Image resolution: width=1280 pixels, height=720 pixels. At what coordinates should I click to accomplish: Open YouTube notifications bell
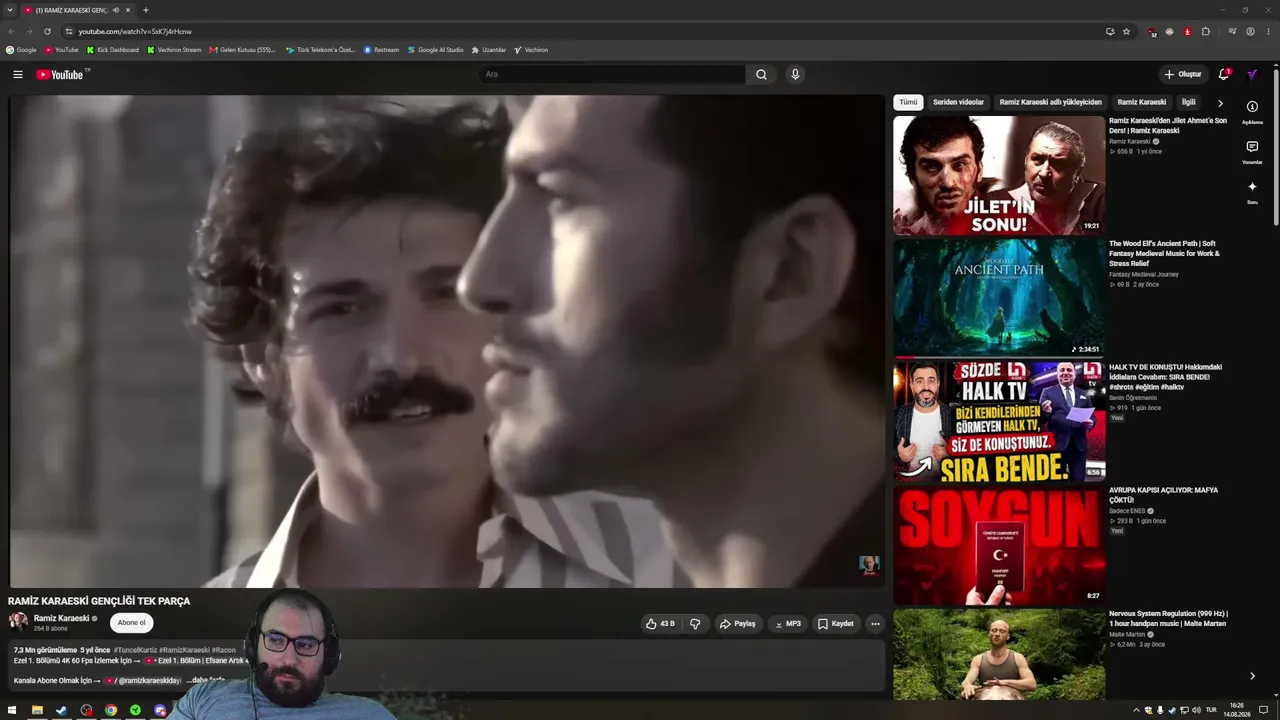click(1224, 74)
